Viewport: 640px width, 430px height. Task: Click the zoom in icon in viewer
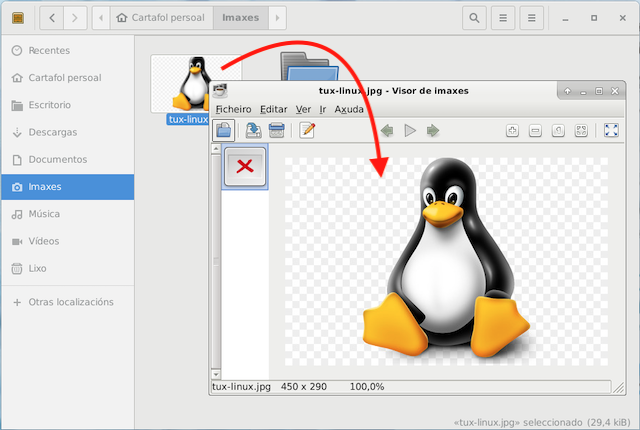513,130
